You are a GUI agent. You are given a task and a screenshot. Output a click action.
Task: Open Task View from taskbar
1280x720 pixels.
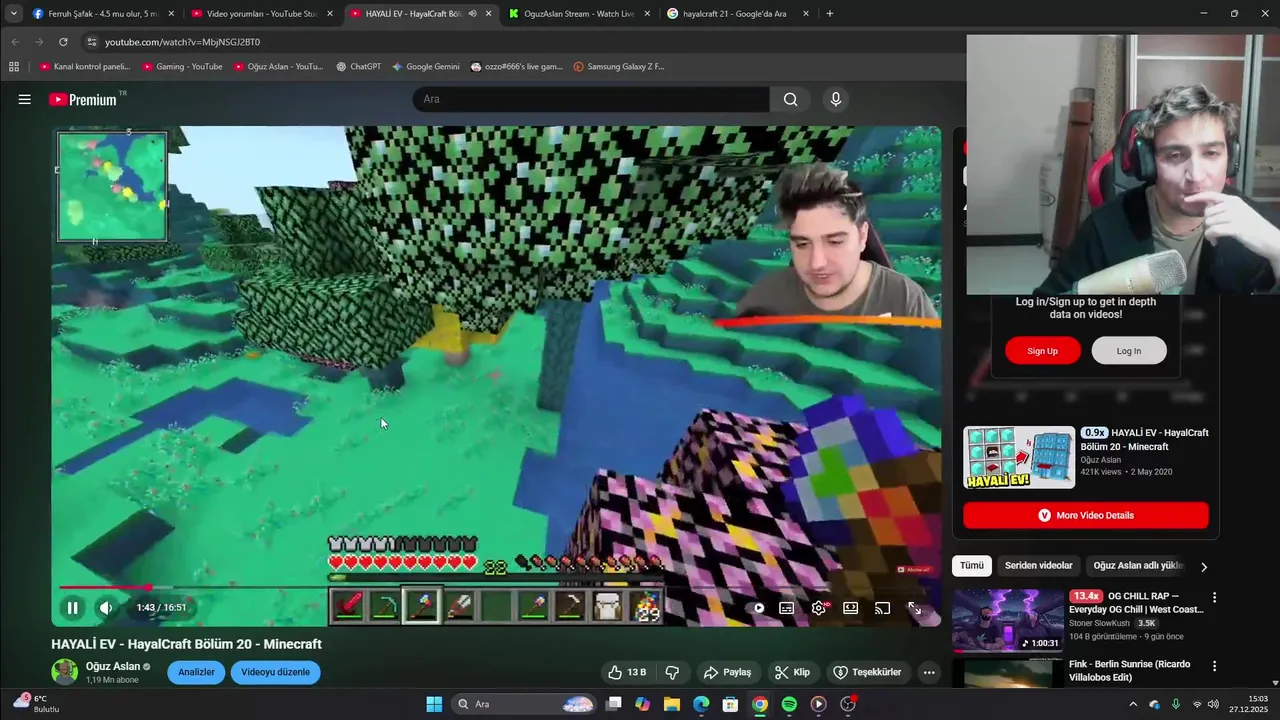614,704
